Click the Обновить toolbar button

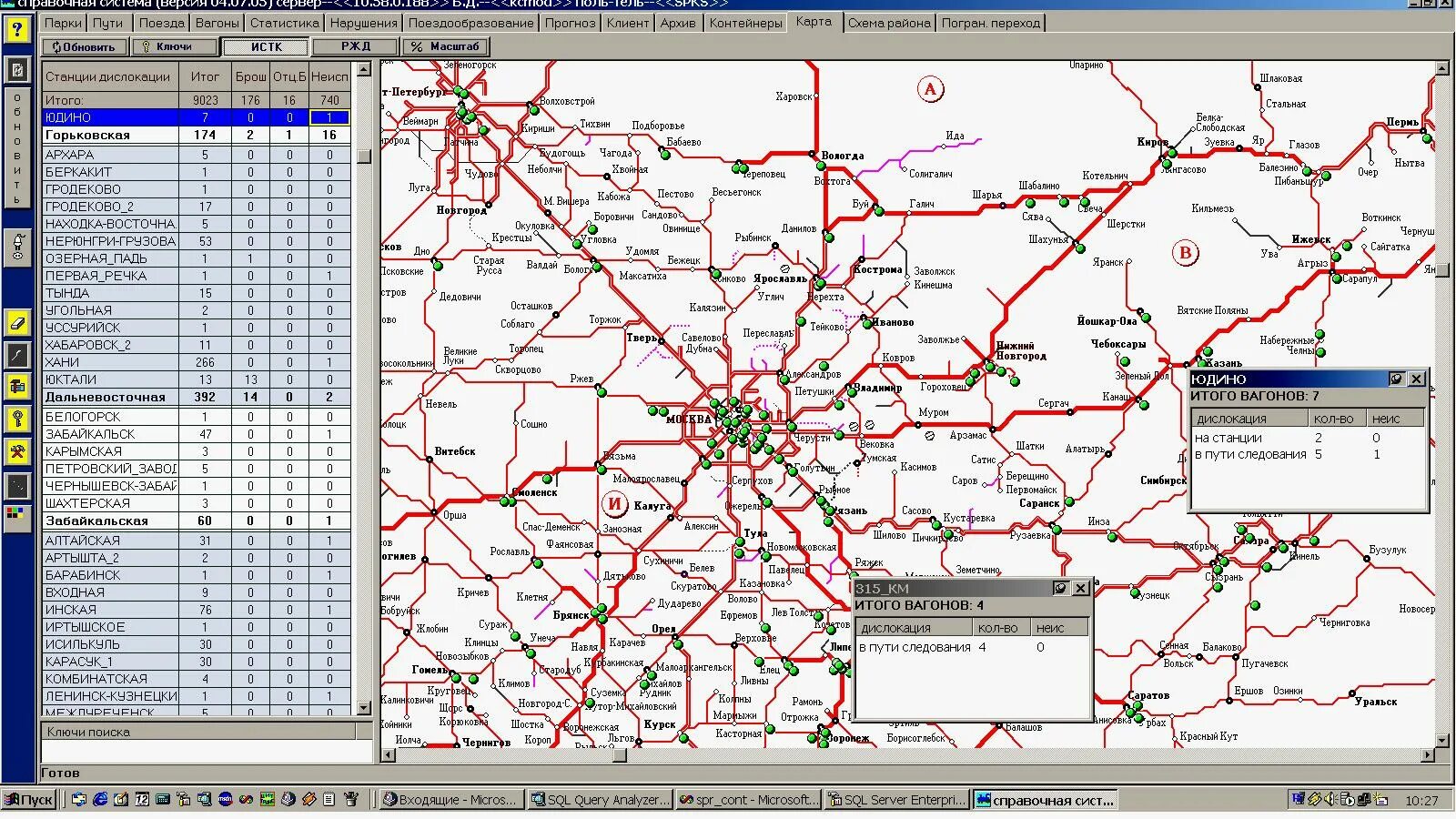[x=84, y=46]
